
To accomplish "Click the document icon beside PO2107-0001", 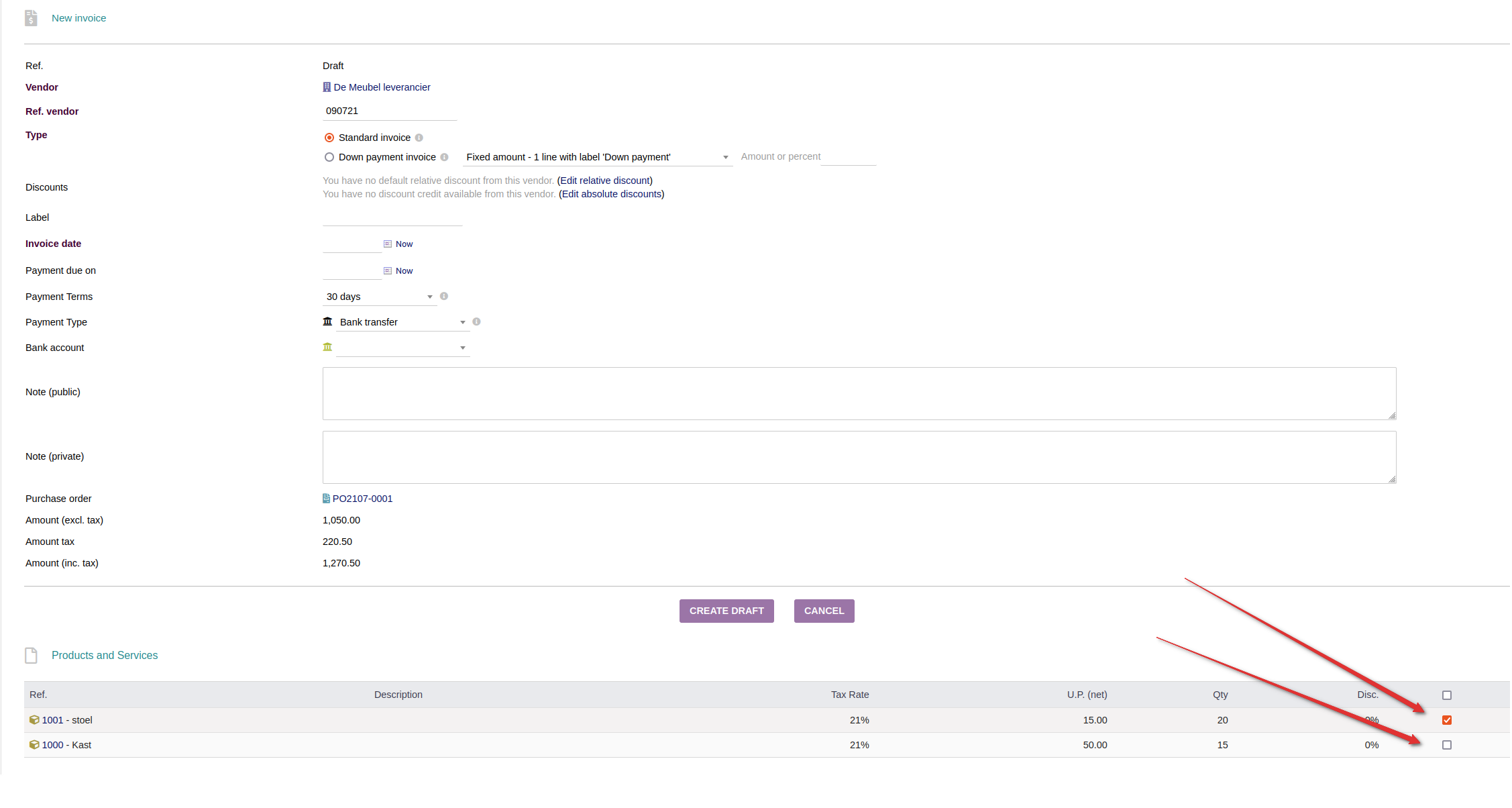I will [x=327, y=498].
